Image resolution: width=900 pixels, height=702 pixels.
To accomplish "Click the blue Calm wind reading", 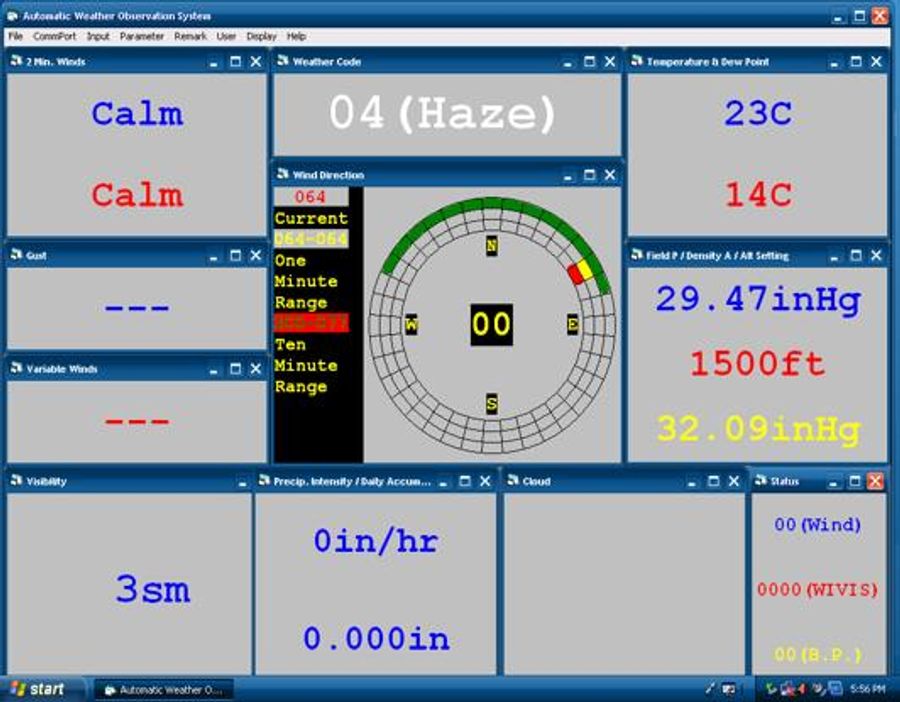I will pyautogui.click(x=137, y=113).
